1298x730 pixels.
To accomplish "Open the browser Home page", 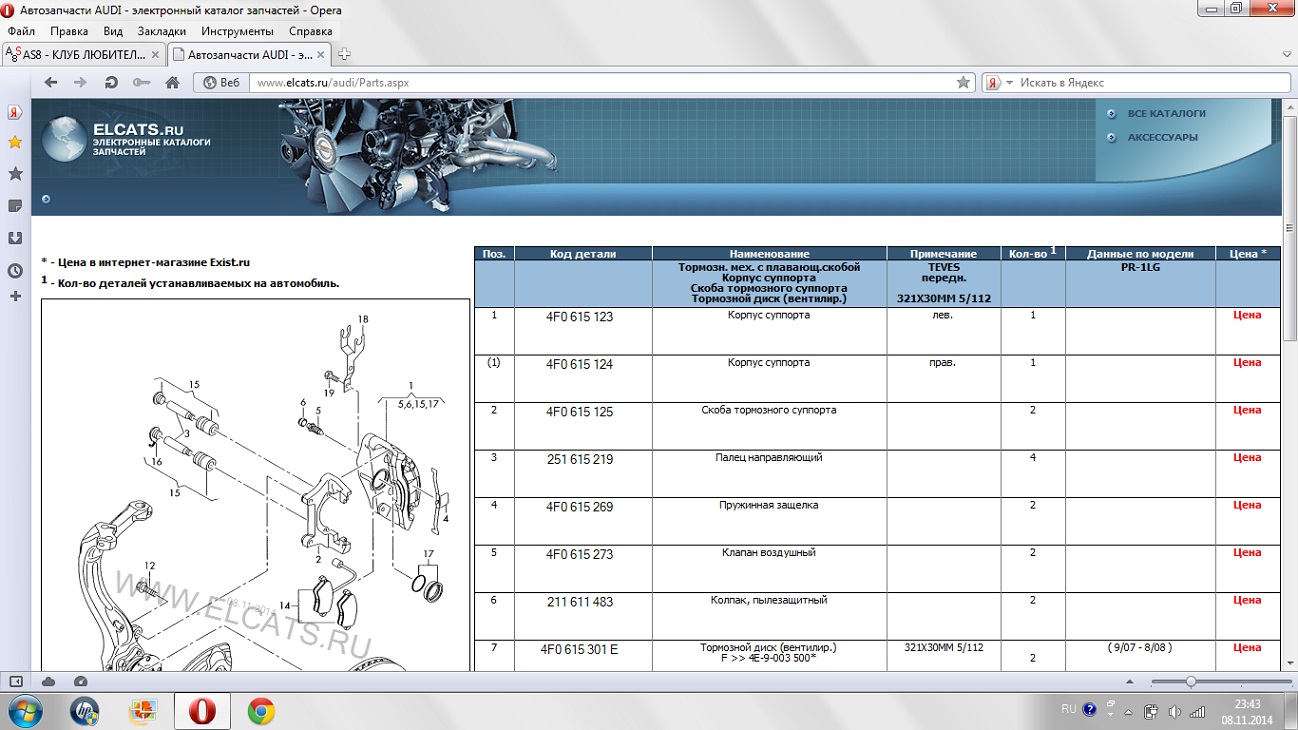I will pos(172,83).
